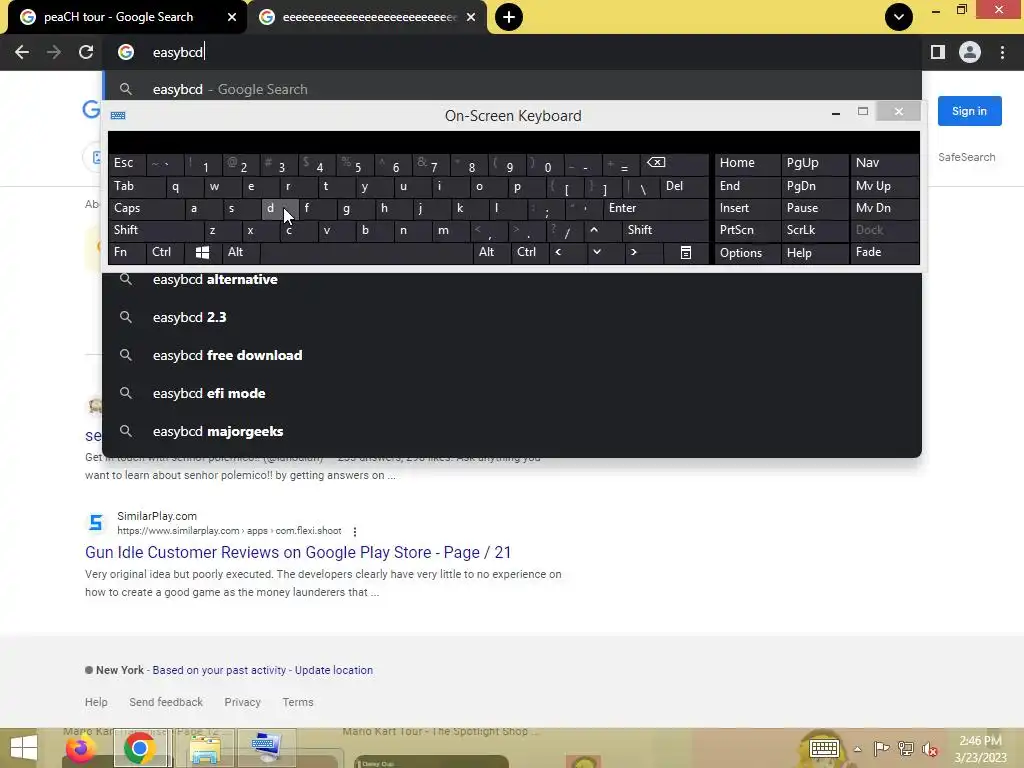The image size is (1024, 768).
Task: Toggle the Fn key
Action: [127, 252]
